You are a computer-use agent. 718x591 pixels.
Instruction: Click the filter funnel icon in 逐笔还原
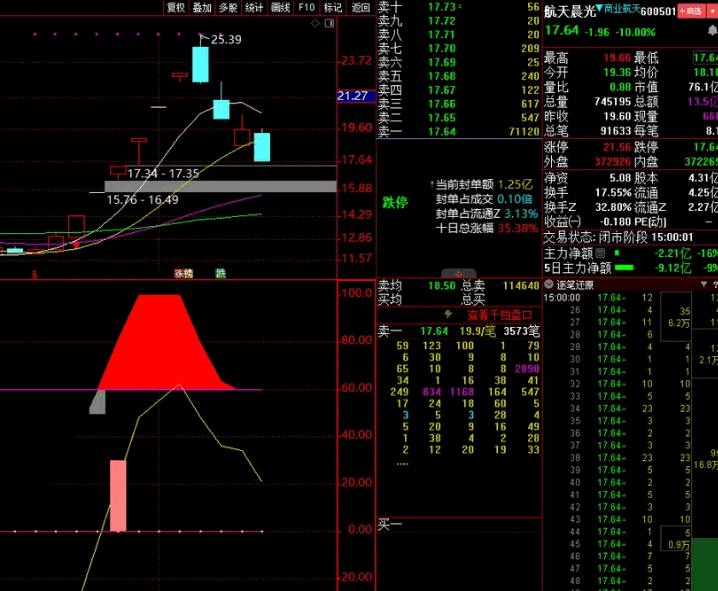(x=704, y=284)
